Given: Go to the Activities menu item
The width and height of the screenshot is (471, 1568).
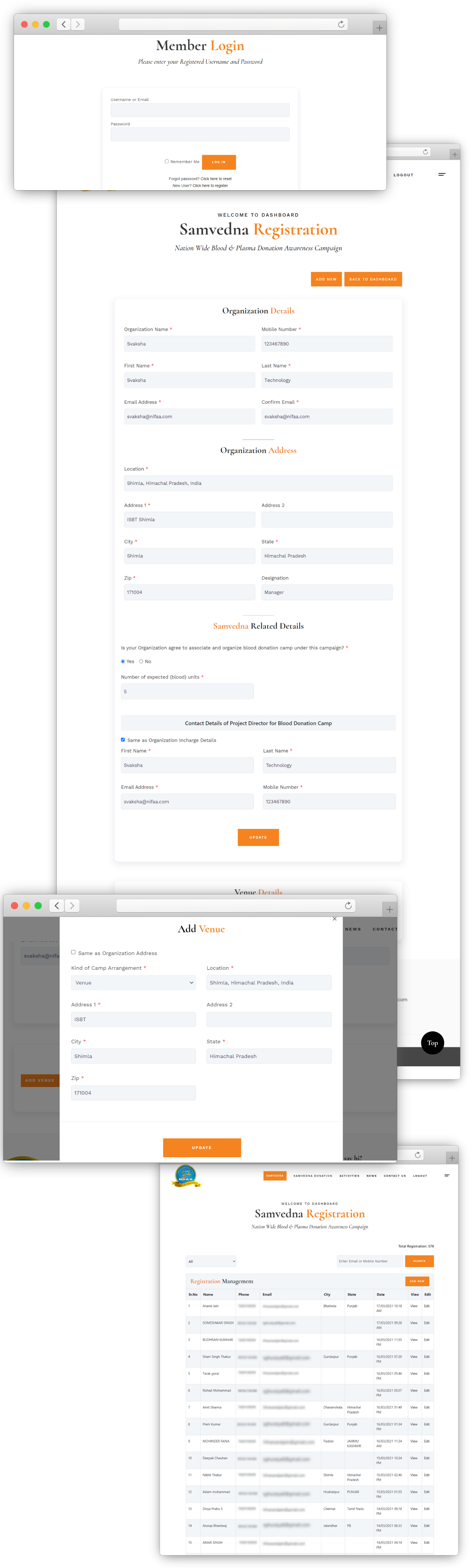Looking at the screenshot, I should point(349,1176).
